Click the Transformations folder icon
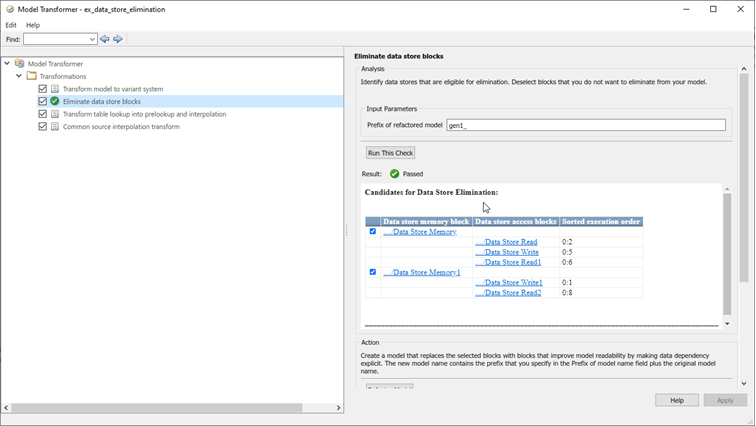 (x=32, y=76)
